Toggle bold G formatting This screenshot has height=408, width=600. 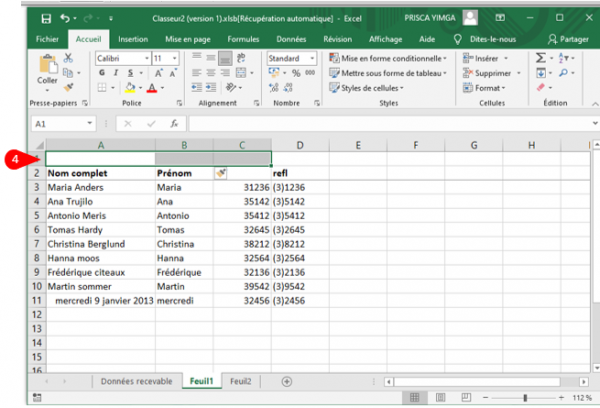pyautogui.click(x=102, y=73)
